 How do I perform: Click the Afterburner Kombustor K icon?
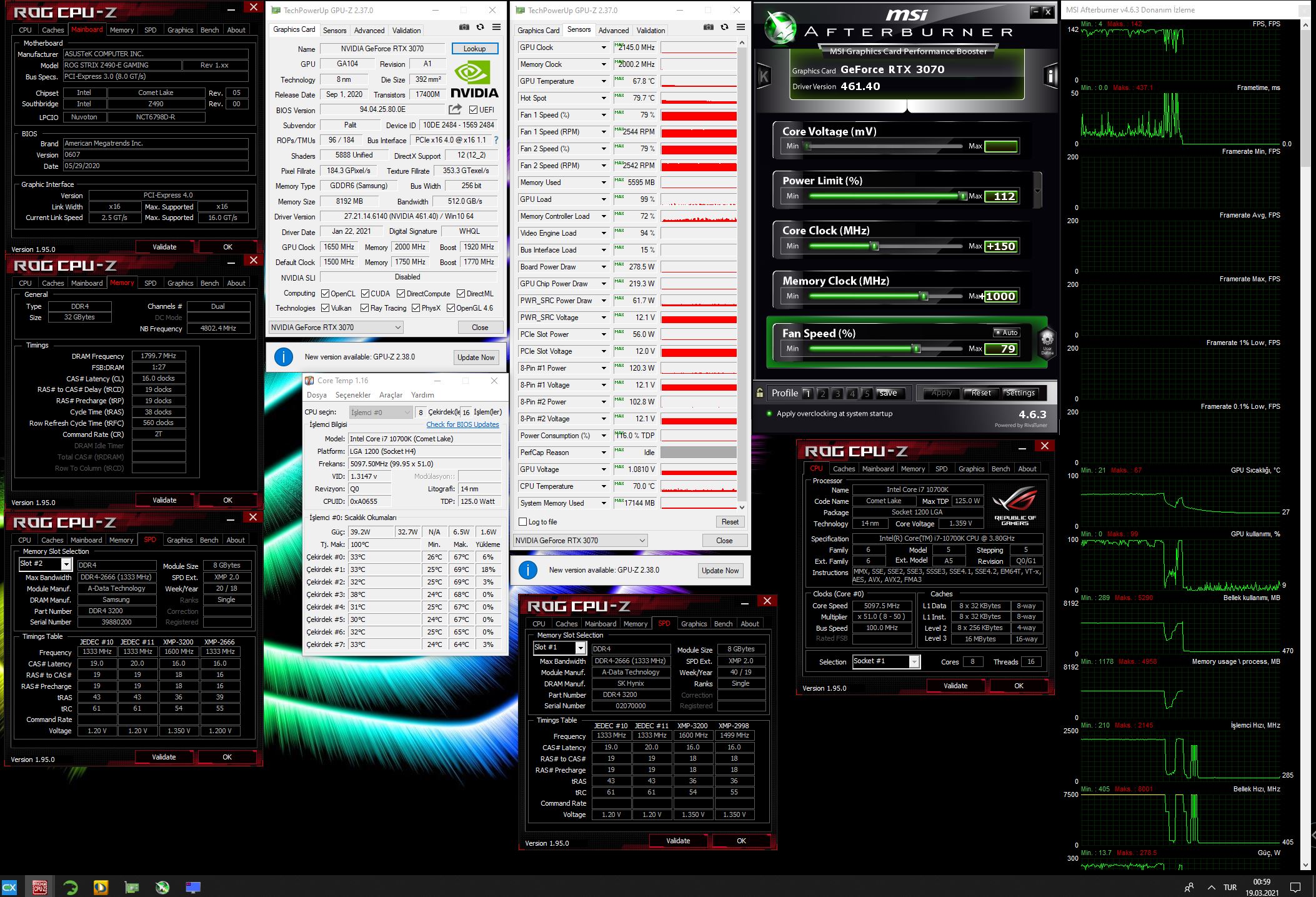tap(764, 76)
